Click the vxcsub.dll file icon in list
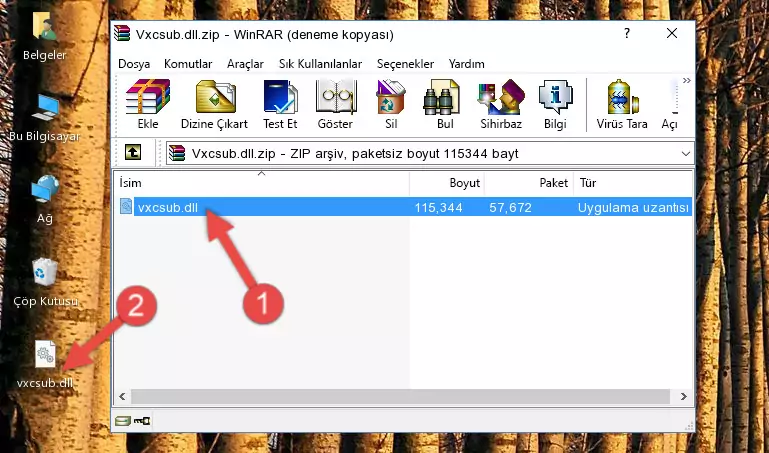The height and width of the screenshot is (453, 769). [126, 206]
